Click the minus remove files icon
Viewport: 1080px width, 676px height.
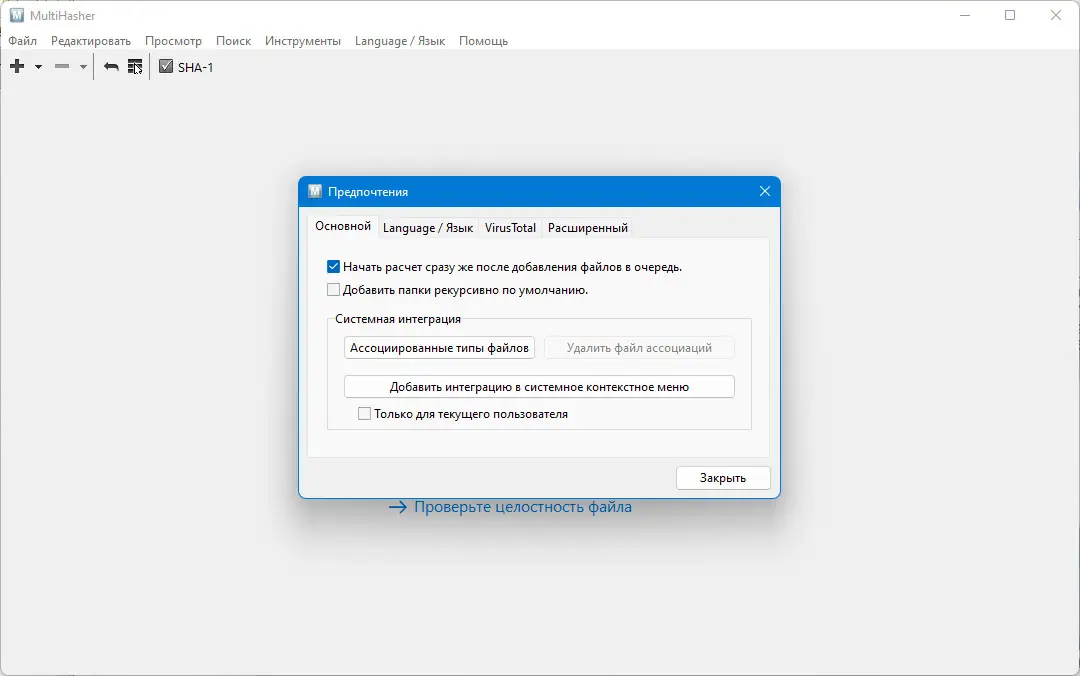[x=62, y=67]
